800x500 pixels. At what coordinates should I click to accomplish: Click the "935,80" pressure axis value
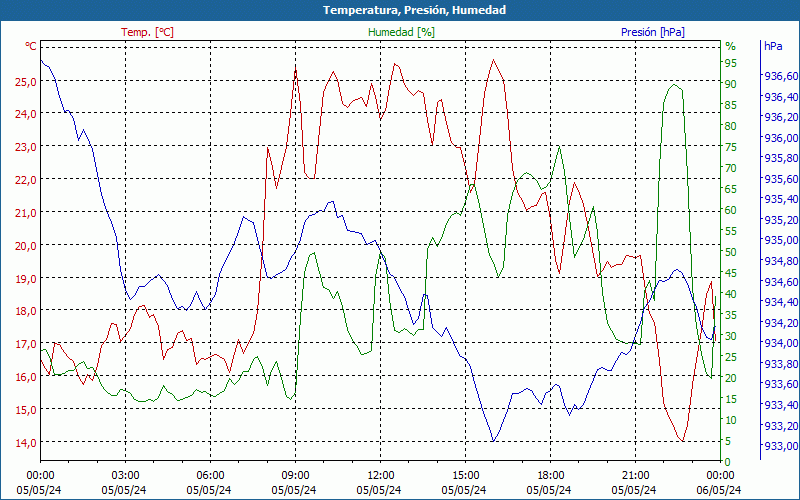click(781, 158)
